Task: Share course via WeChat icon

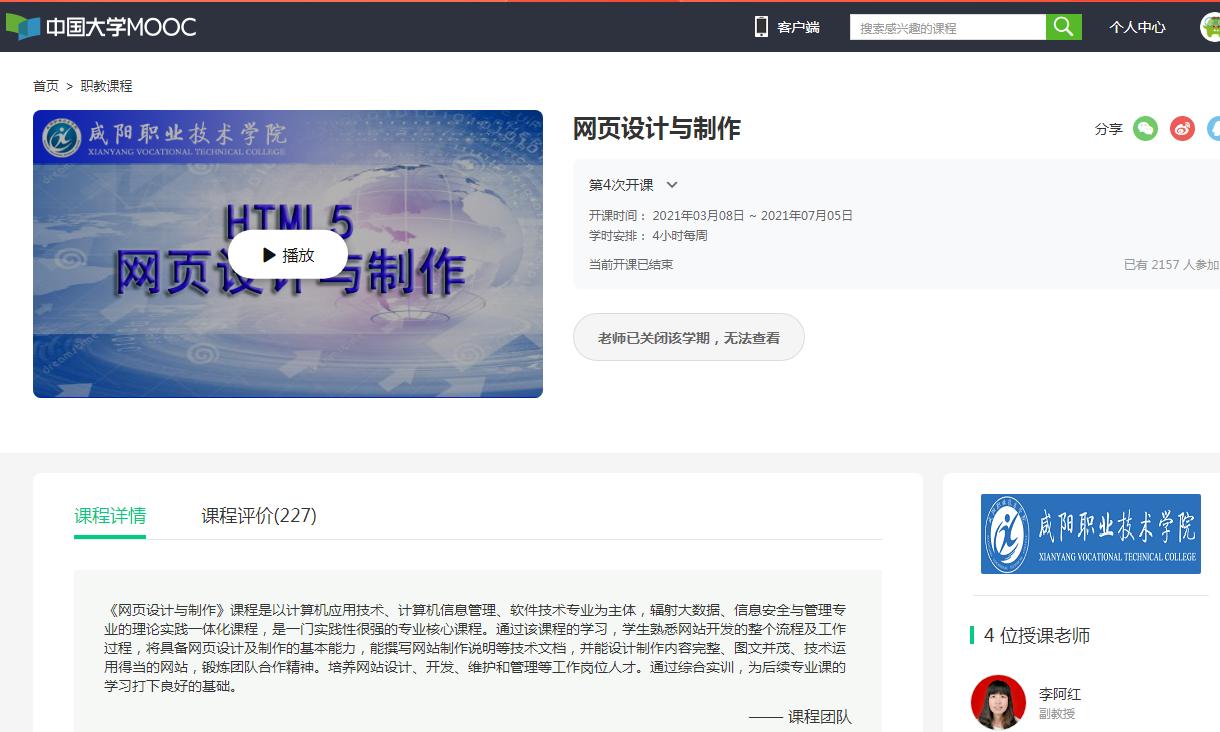Action: [1145, 129]
